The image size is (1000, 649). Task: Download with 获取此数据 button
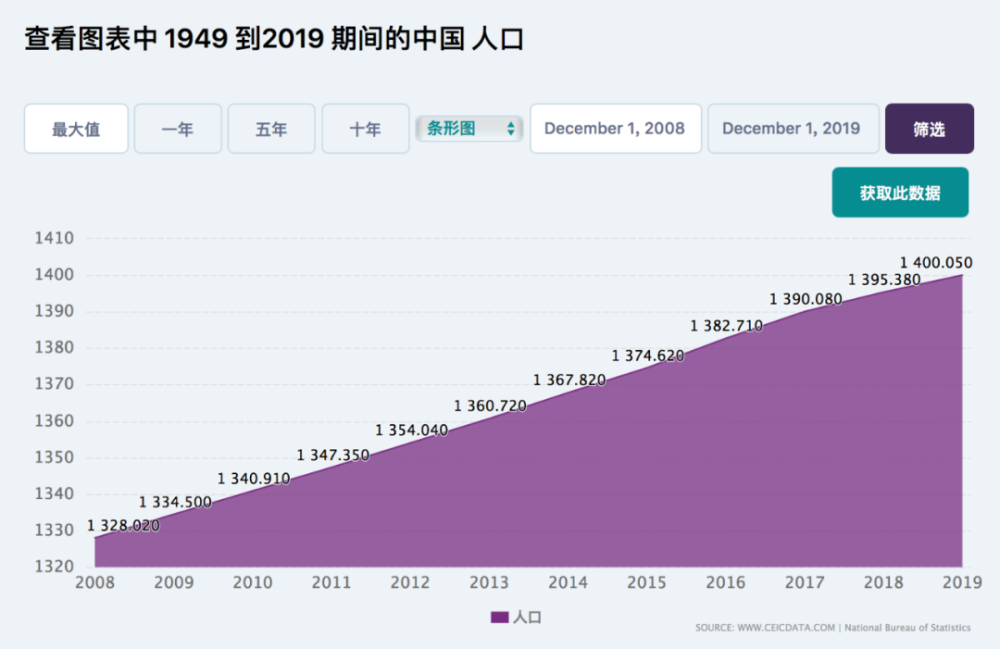(x=900, y=193)
